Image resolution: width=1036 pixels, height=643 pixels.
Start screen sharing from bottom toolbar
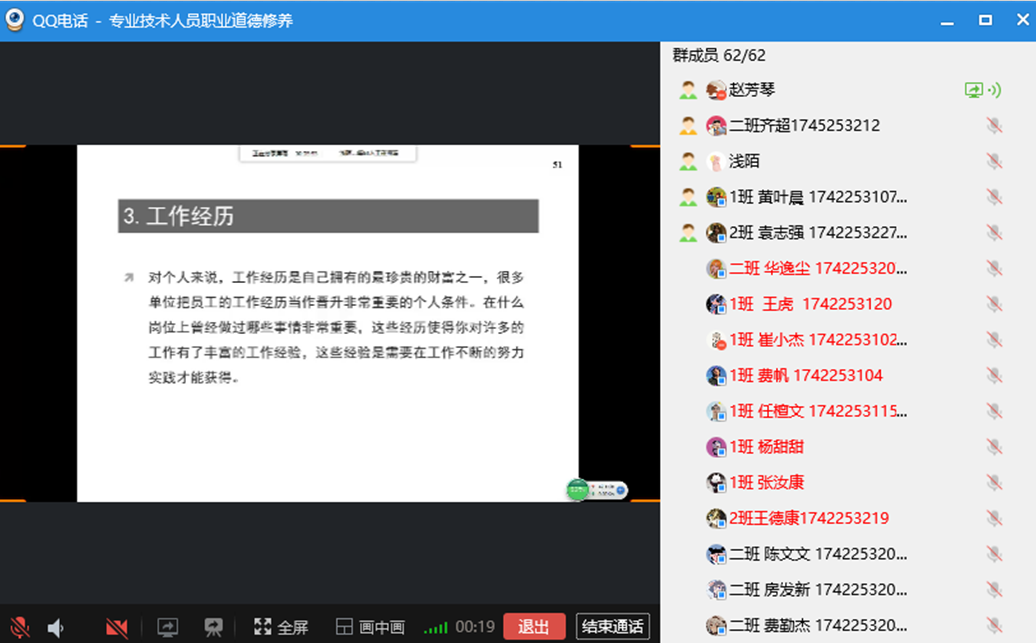167,627
